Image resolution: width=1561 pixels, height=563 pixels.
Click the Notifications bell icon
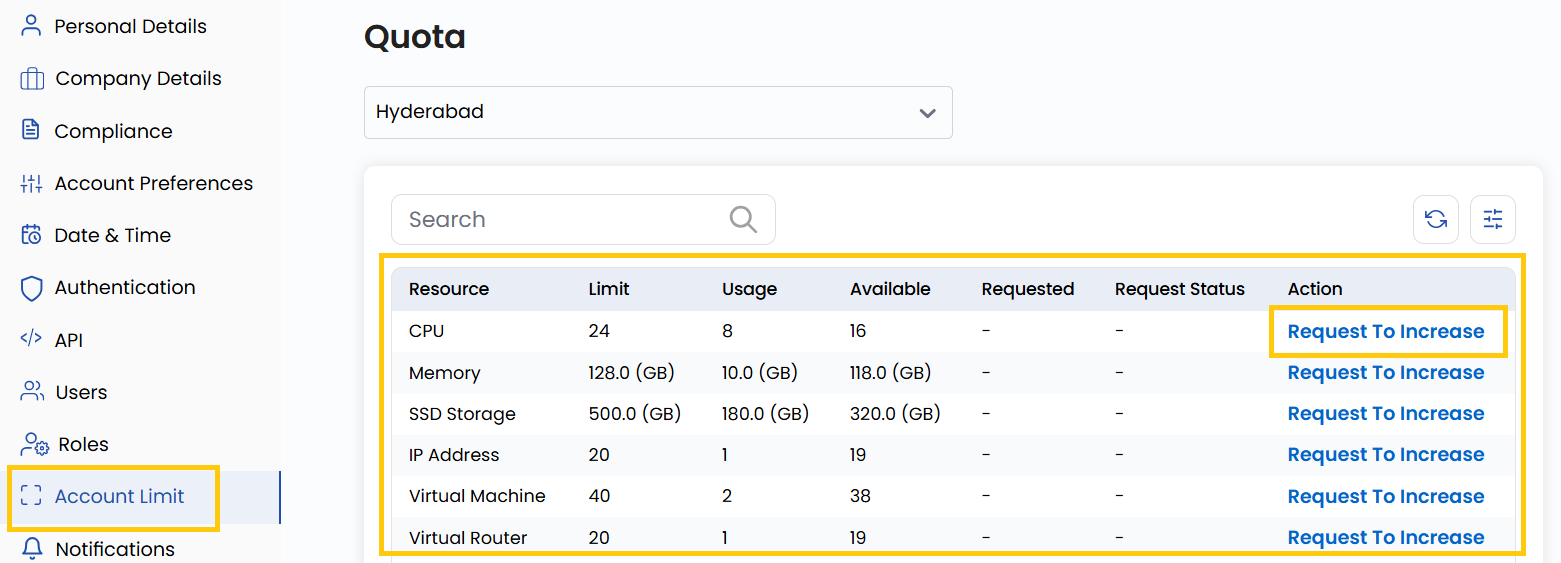point(32,549)
